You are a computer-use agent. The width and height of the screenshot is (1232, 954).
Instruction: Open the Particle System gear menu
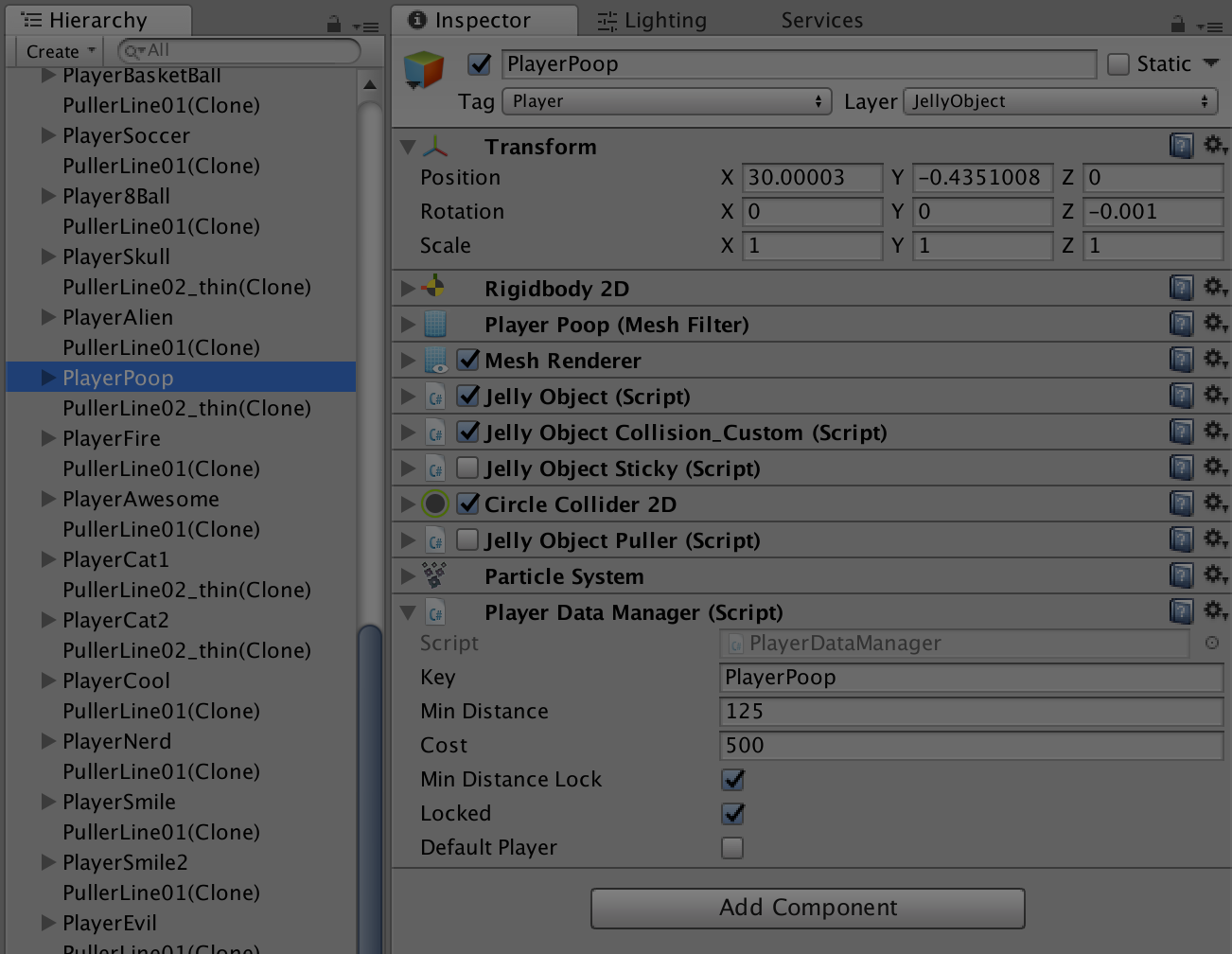pyautogui.click(x=1215, y=574)
